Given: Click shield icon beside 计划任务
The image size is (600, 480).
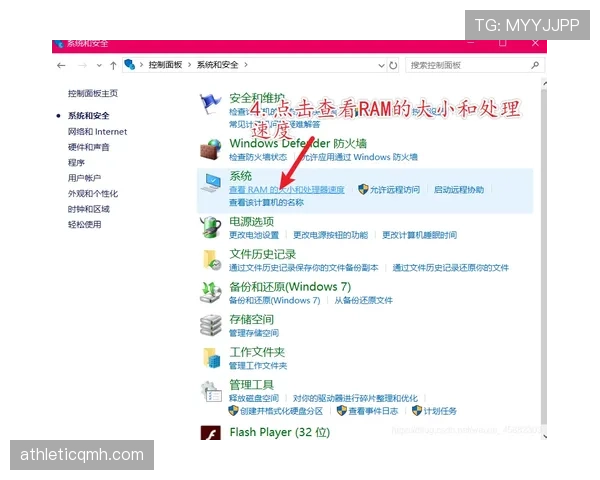Looking at the screenshot, I should click(x=417, y=411).
